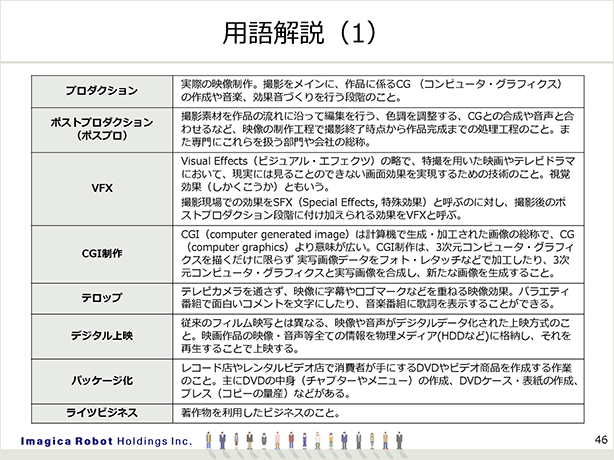The width and height of the screenshot is (614, 460).
Task: Click the slide title 用語解説（1）
Action: click(x=299, y=33)
